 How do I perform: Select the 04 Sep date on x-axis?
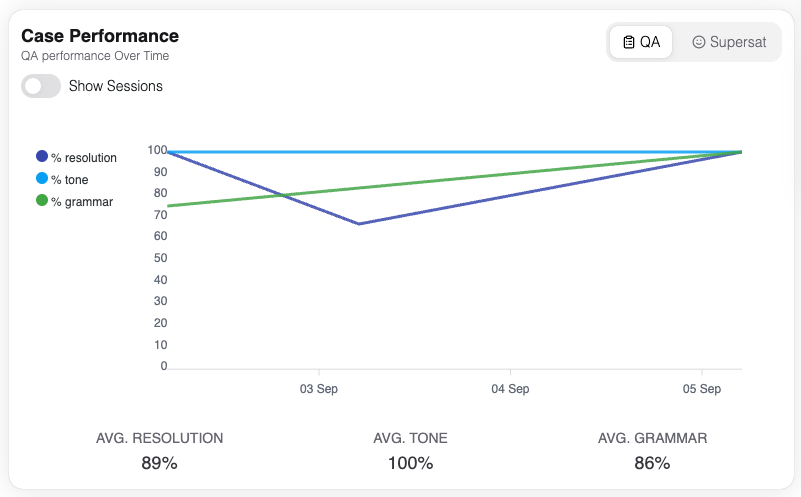[510, 388]
